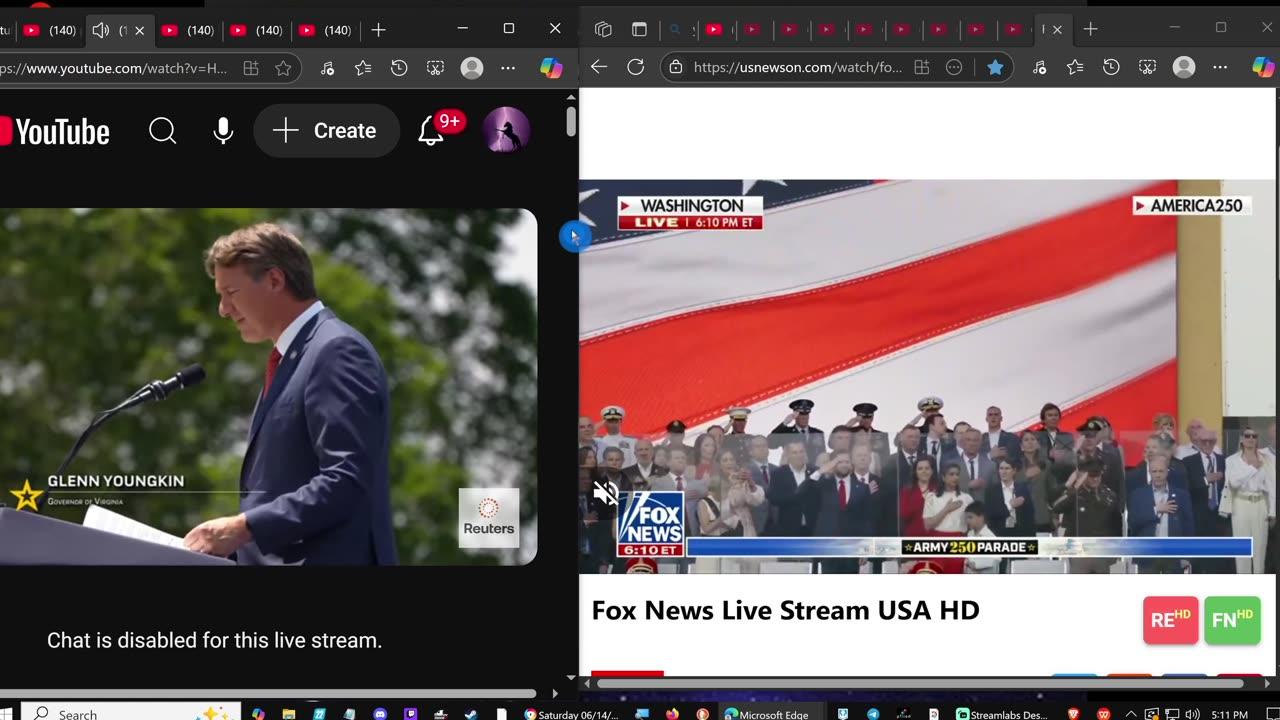The width and height of the screenshot is (1280, 720).
Task: Open Screenshot tool in left Edge window
Action: click(x=435, y=68)
